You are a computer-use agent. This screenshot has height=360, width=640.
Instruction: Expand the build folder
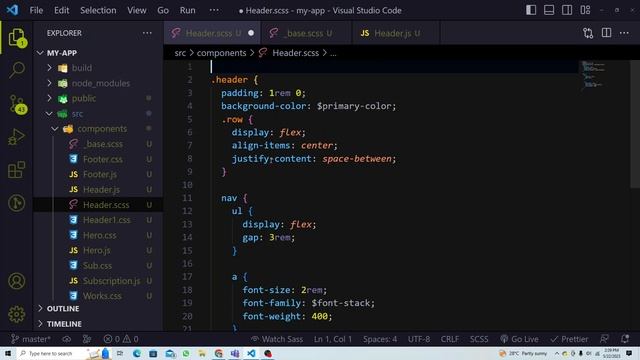(x=98, y=68)
